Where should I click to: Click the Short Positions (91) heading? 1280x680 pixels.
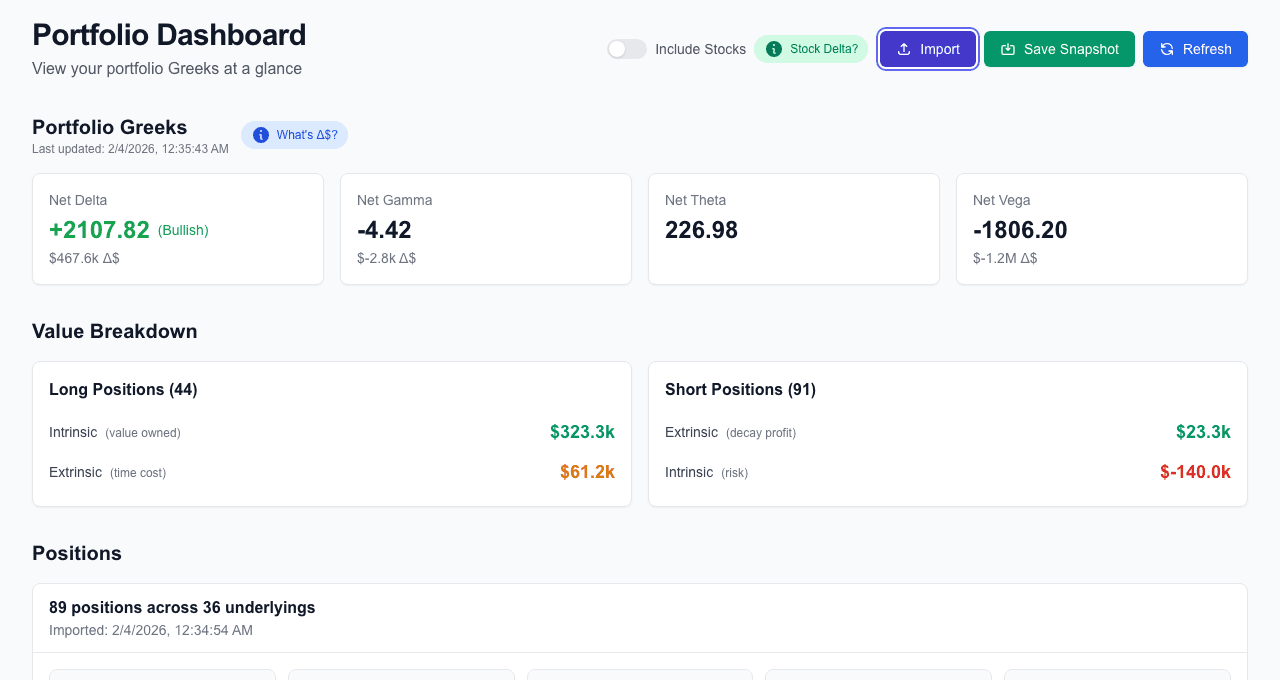(x=740, y=389)
